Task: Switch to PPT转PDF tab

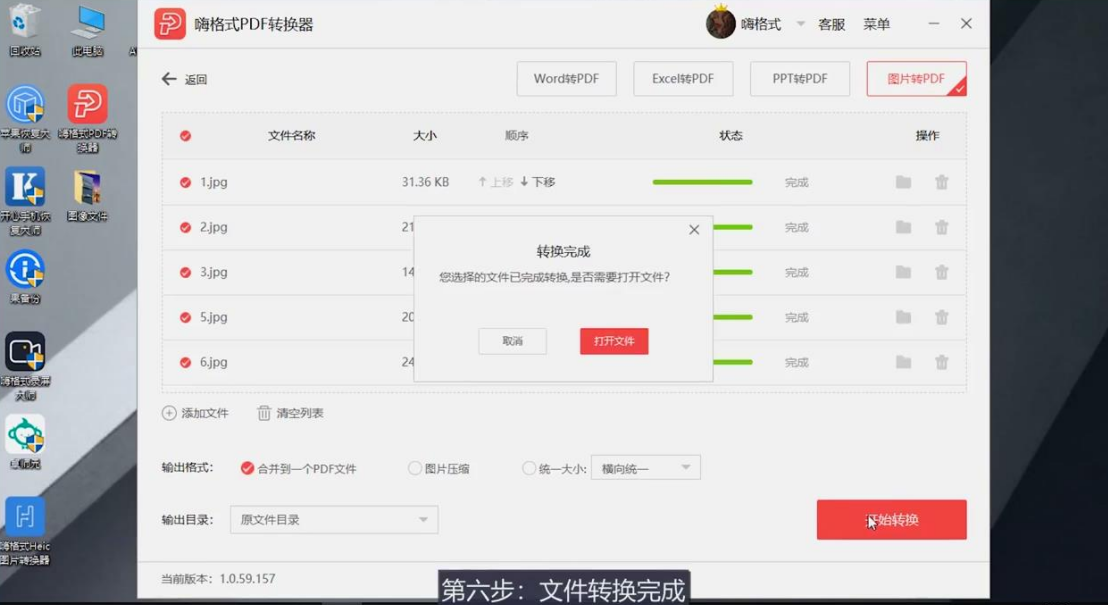Action: [x=799, y=78]
